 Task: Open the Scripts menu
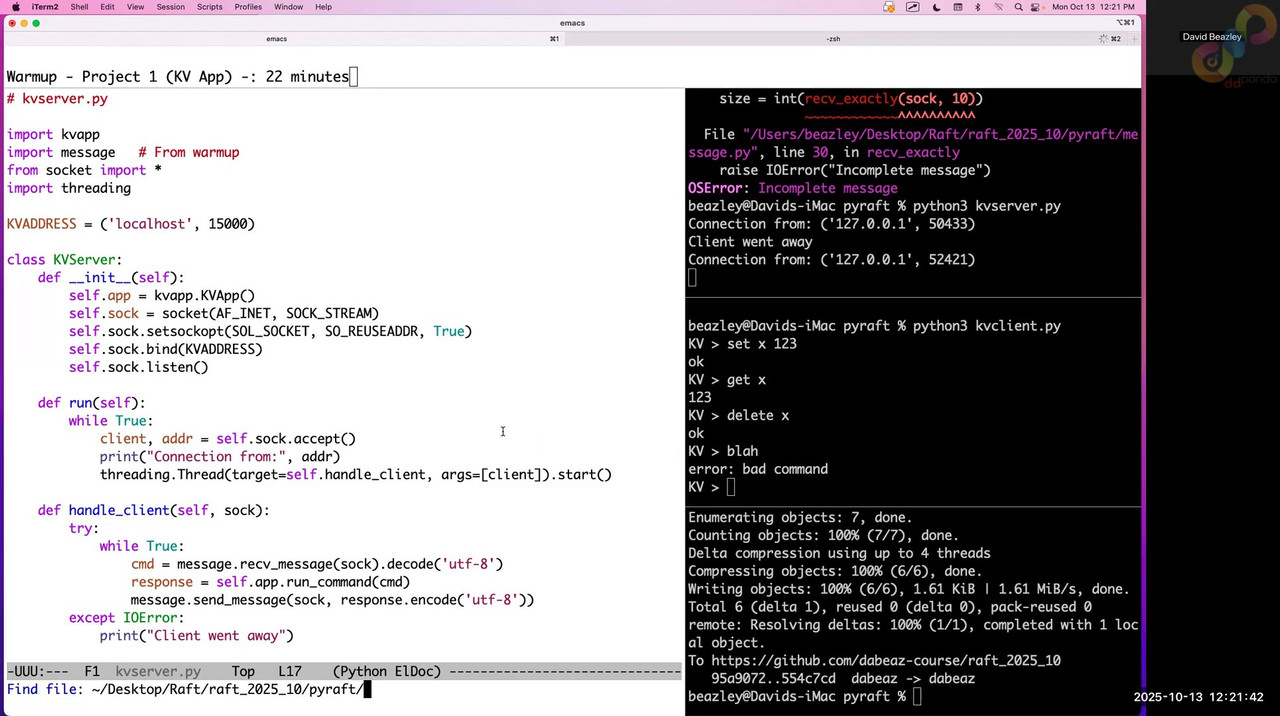click(x=210, y=7)
